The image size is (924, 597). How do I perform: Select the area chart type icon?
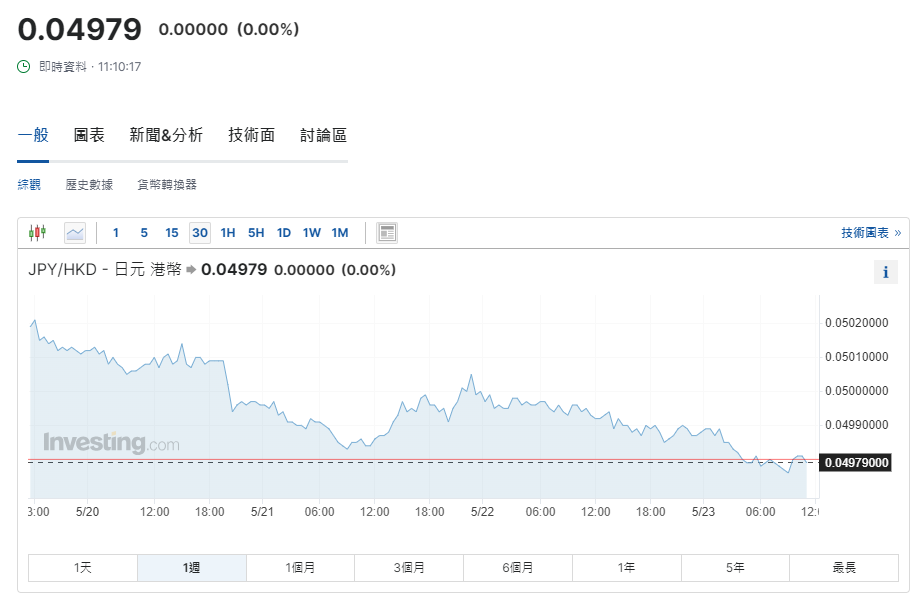point(75,233)
